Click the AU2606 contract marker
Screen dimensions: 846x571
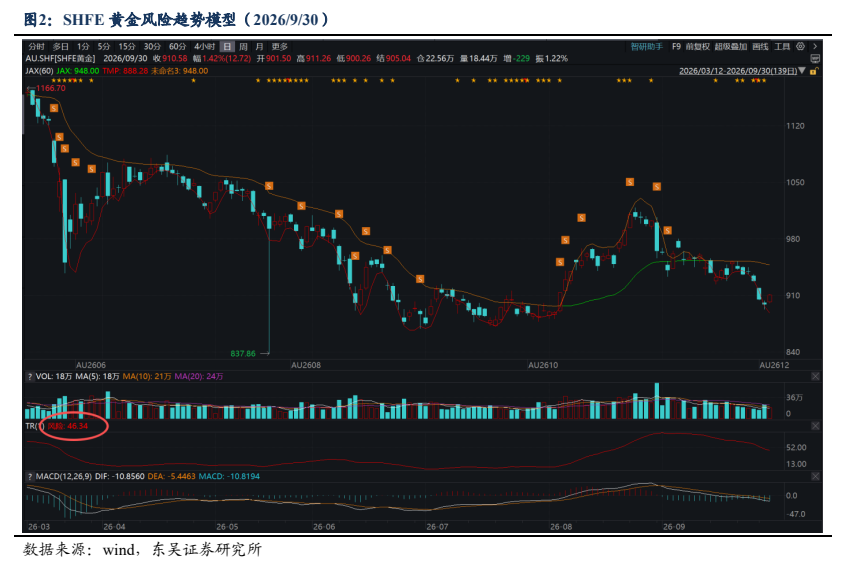pyautogui.click(x=91, y=365)
